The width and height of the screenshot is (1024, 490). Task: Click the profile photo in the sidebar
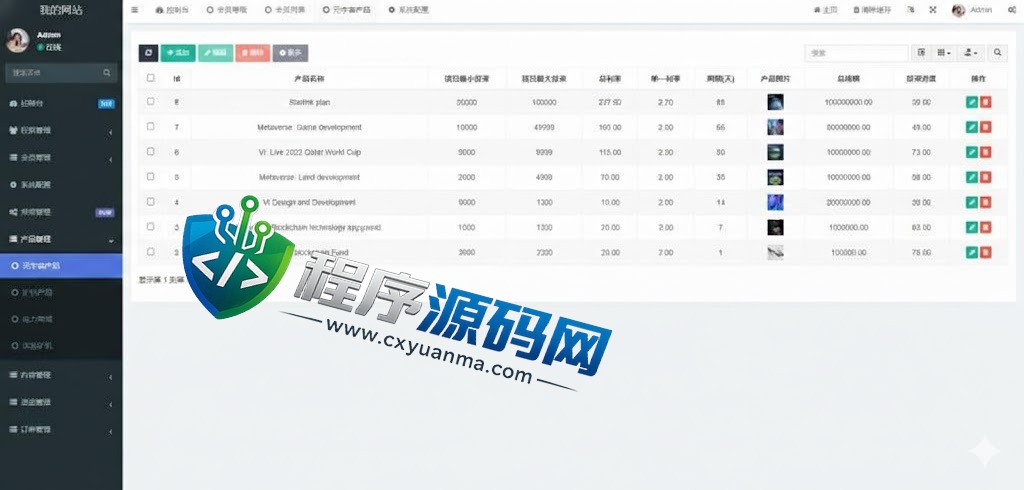[18, 41]
